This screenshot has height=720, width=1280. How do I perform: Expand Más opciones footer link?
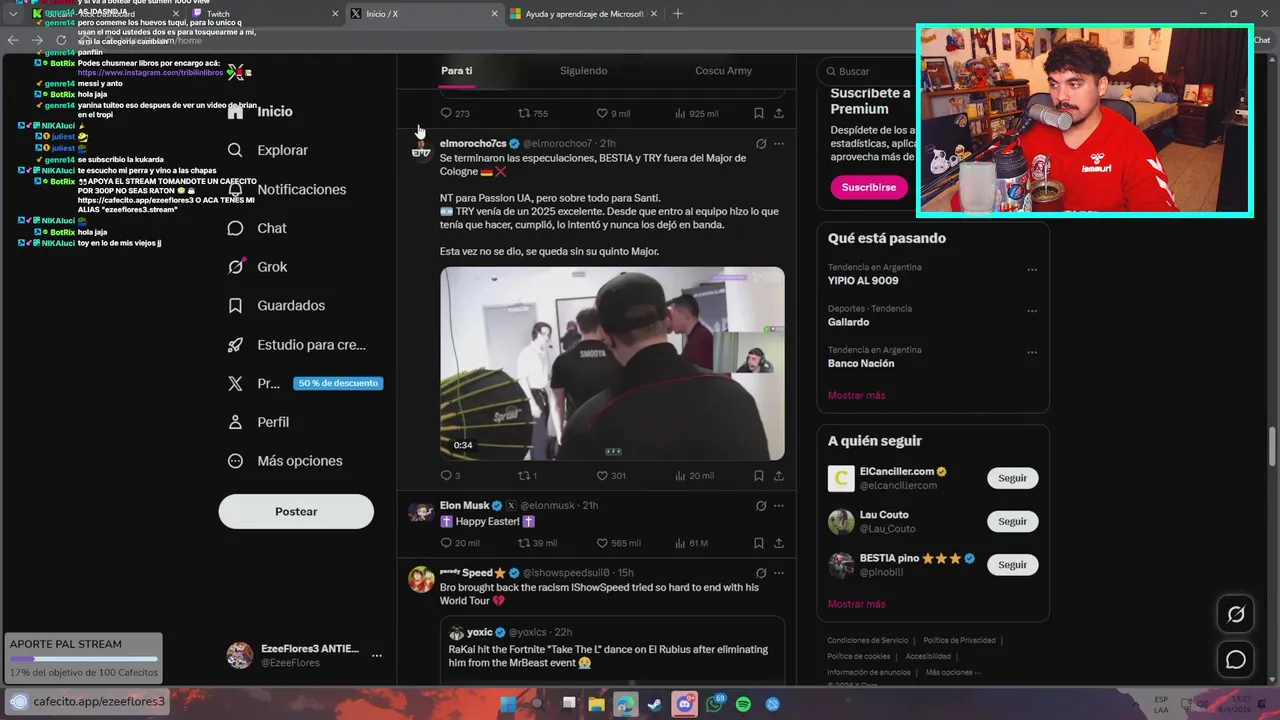pyautogui.click(x=953, y=672)
